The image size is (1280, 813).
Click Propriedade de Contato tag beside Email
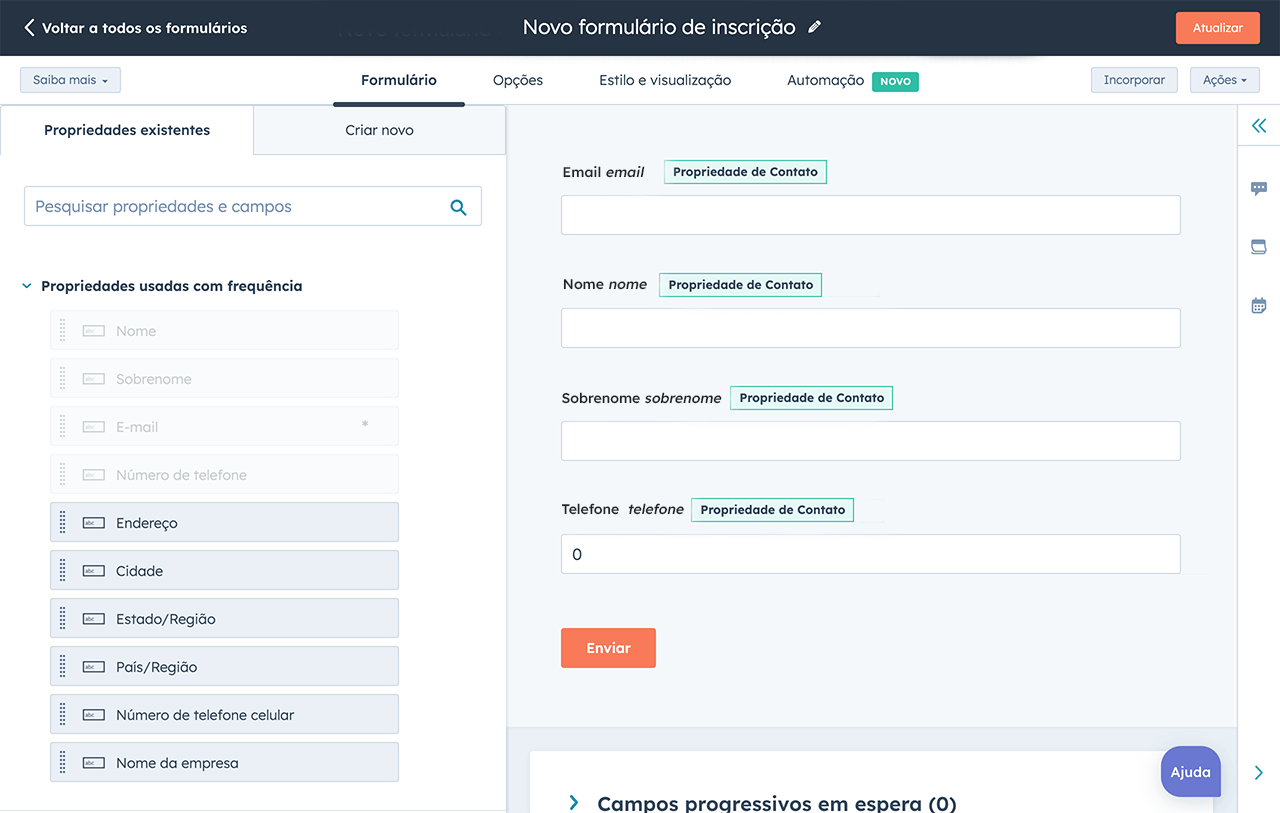pos(745,172)
